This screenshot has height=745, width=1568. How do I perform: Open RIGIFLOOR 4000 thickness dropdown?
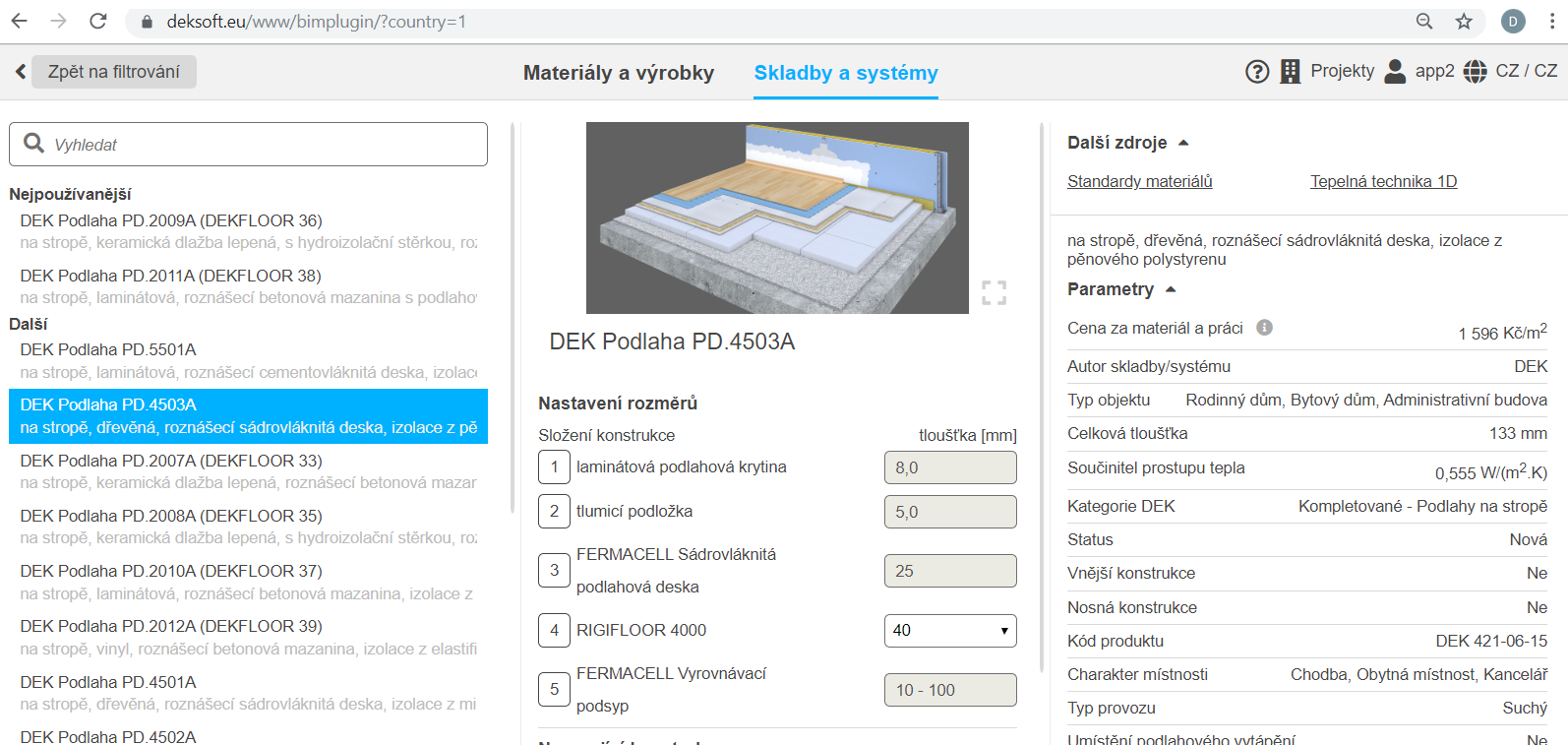pos(949,631)
